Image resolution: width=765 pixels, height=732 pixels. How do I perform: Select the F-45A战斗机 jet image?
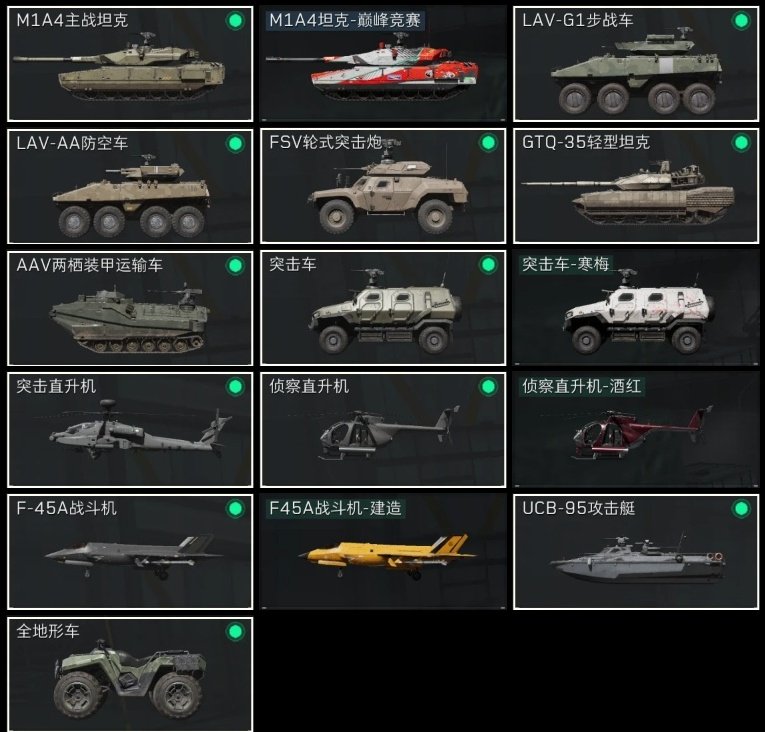[x=133, y=556]
